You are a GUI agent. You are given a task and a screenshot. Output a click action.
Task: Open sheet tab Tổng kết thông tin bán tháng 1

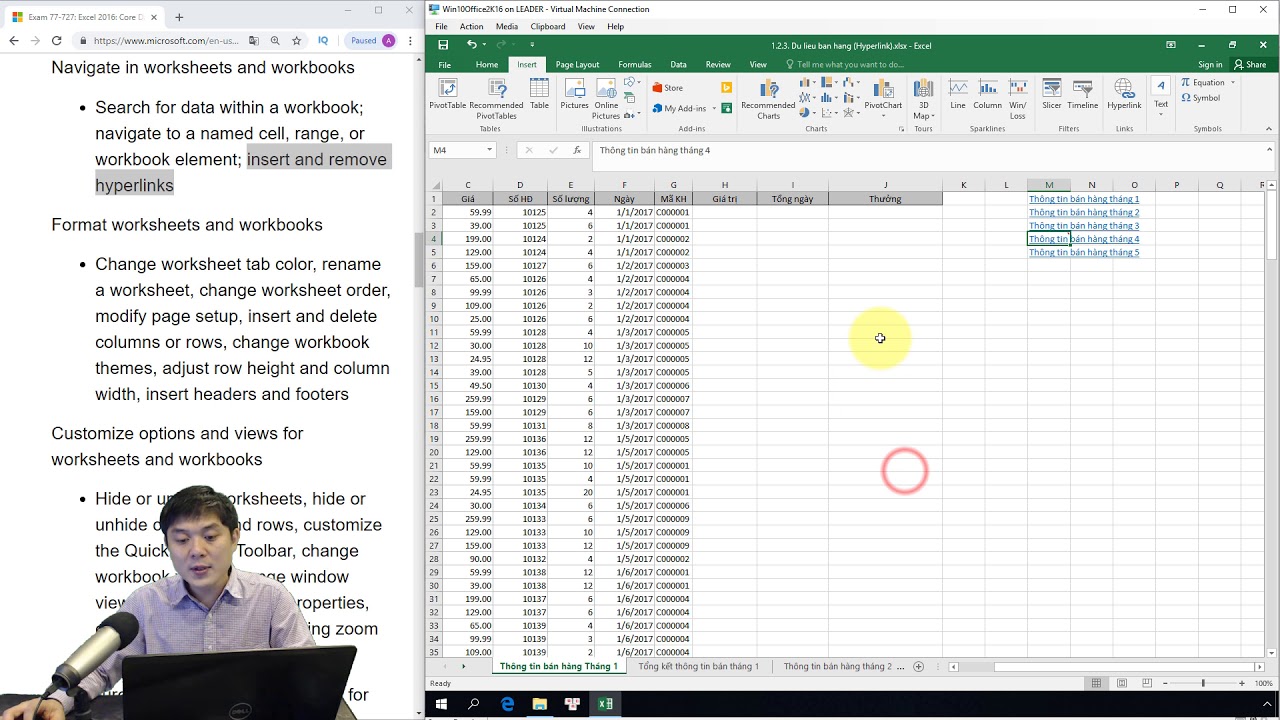pyautogui.click(x=698, y=666)
